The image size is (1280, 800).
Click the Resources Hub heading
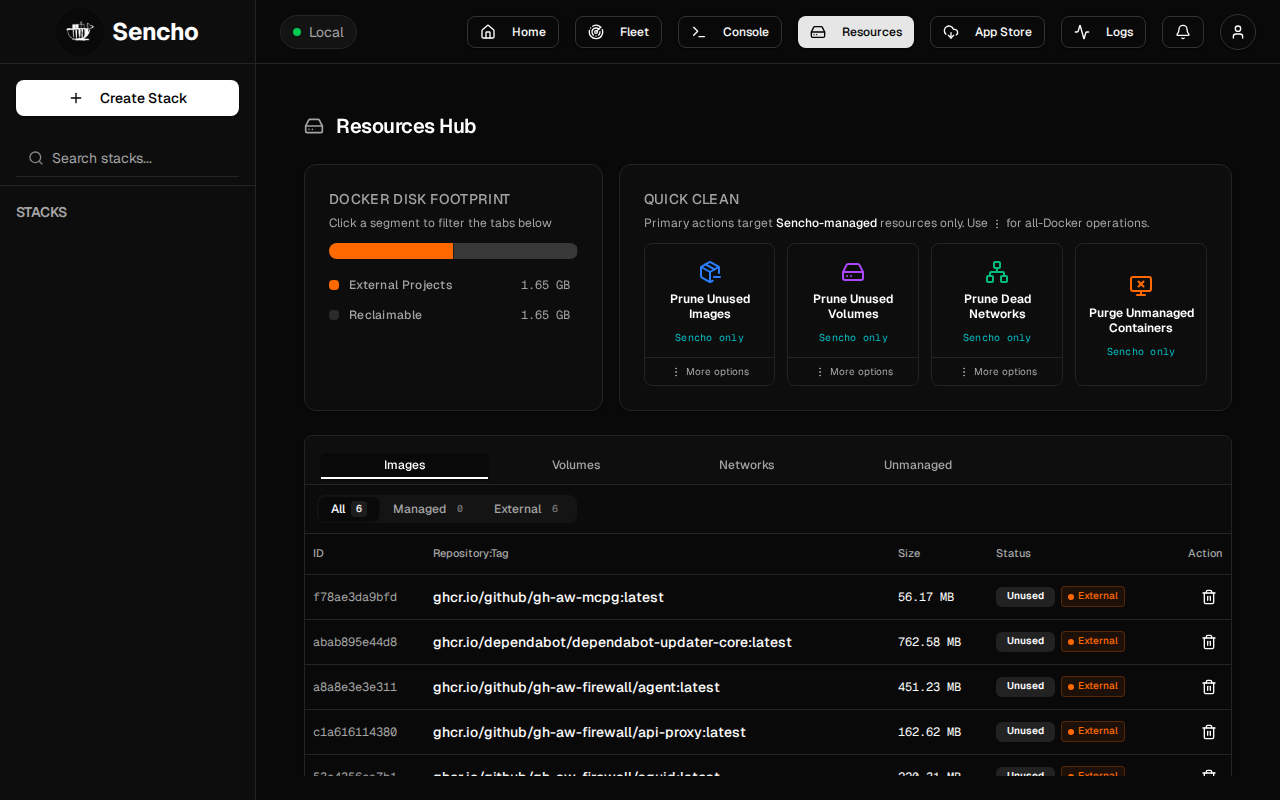coord(406,126)
